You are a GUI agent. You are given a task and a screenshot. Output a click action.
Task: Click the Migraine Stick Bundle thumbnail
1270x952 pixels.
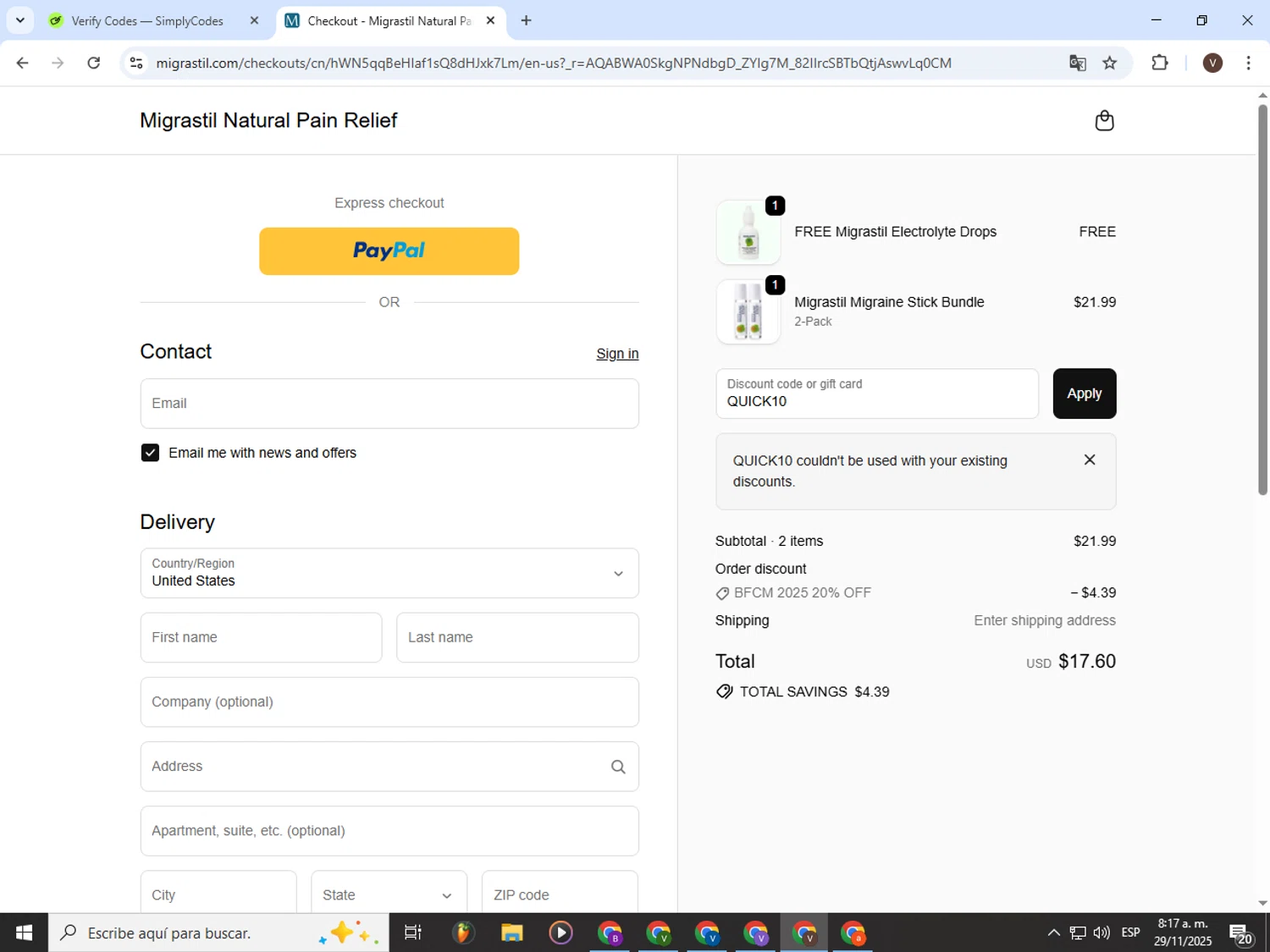[748, 311]
